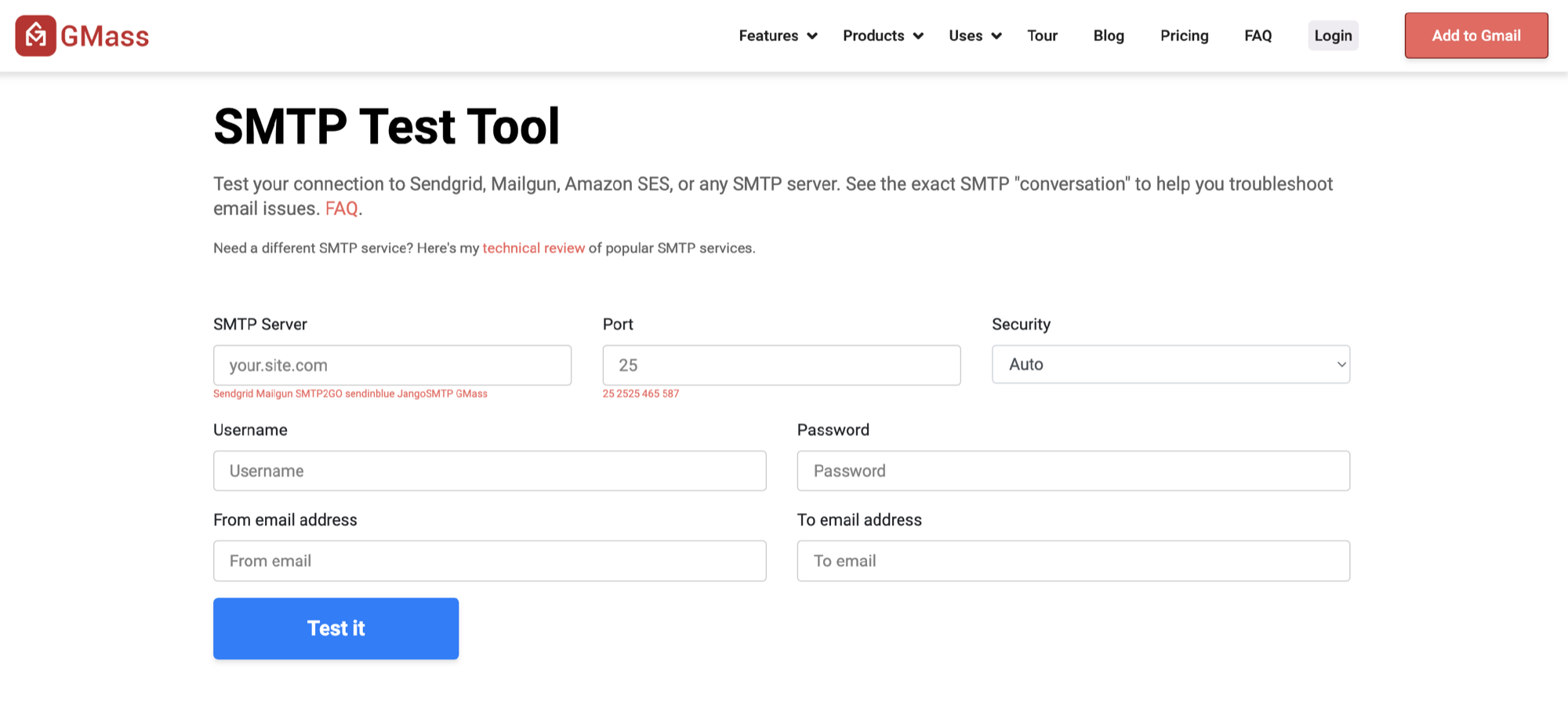This screenshot has width=1568, height=706.
Task: Click the SMTP Server input field
Action: point(392,365)
